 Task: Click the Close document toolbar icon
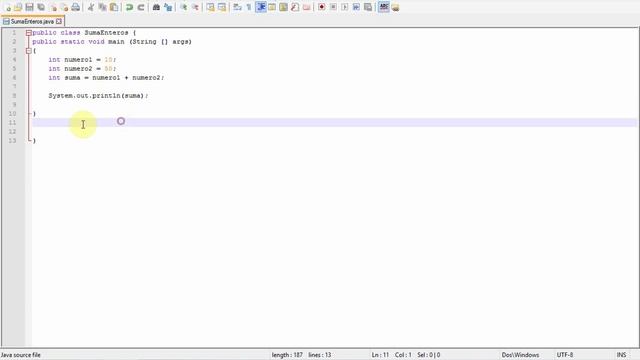tap(53, 7)
